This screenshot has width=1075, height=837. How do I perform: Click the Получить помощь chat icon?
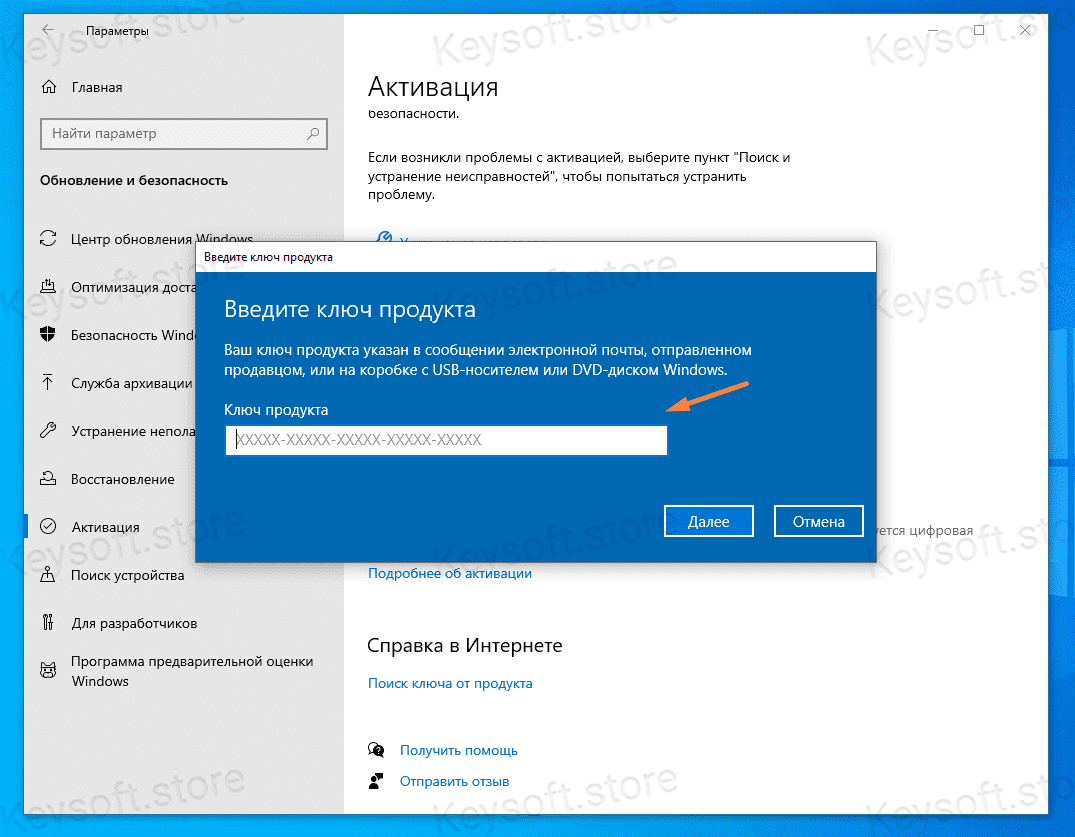376,750
